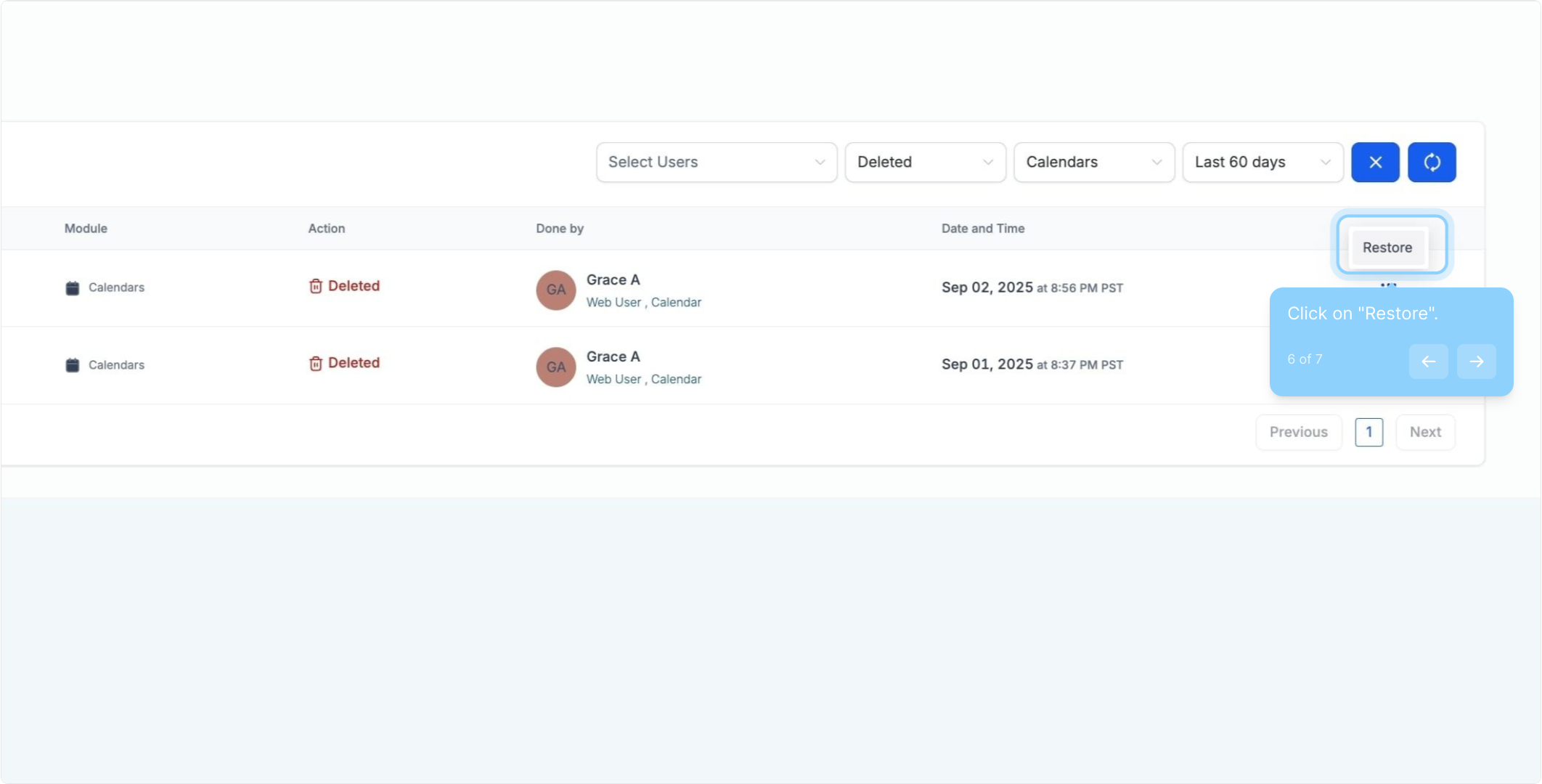Open the Last 60 days dropdown
The image size is (1542, 784).
pyautogui.click(x=1262, y=162)
